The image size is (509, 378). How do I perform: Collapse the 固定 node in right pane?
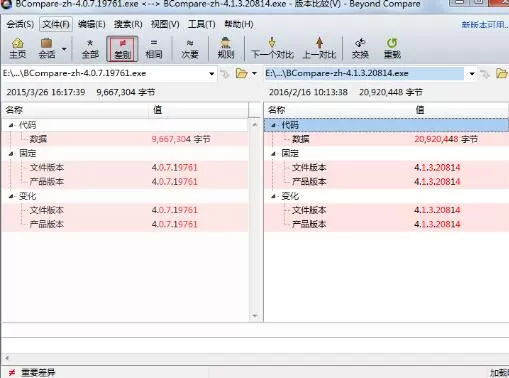[x=273, y=154]
